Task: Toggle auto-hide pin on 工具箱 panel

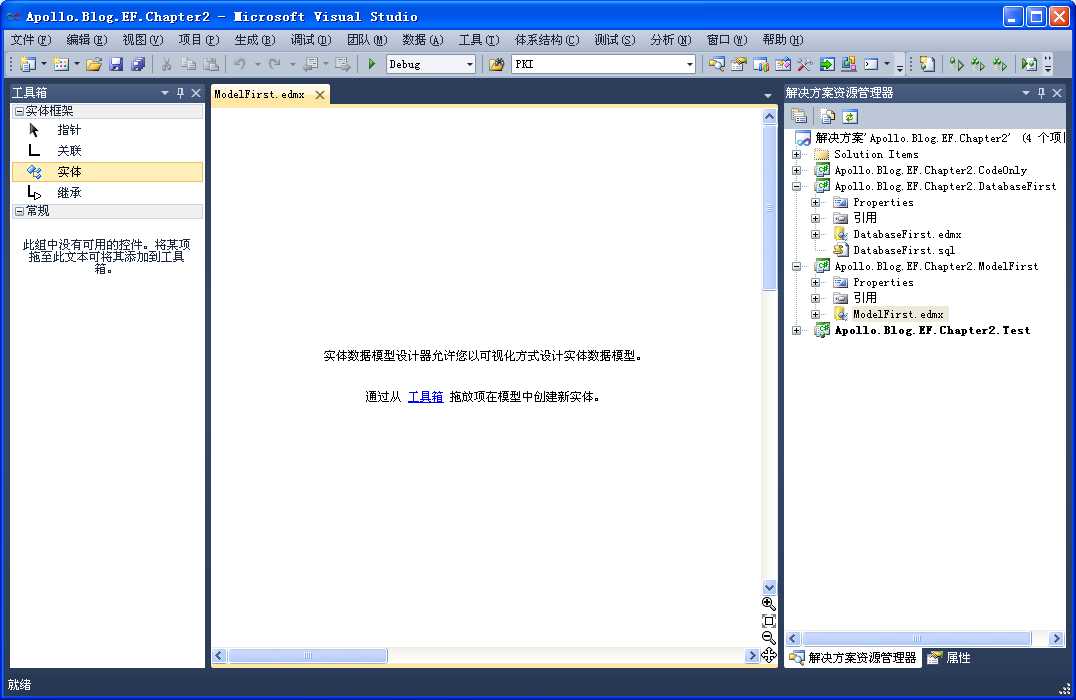Action: click(180, 93)
